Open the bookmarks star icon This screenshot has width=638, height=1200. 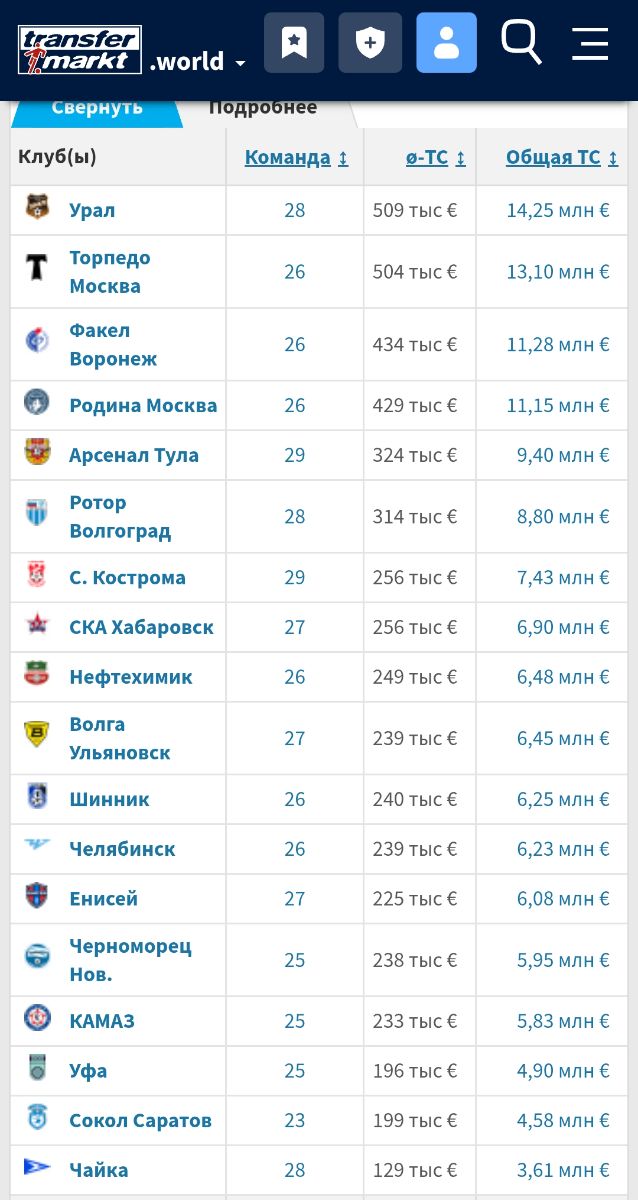pyautogui.click(x=294, y=43)
